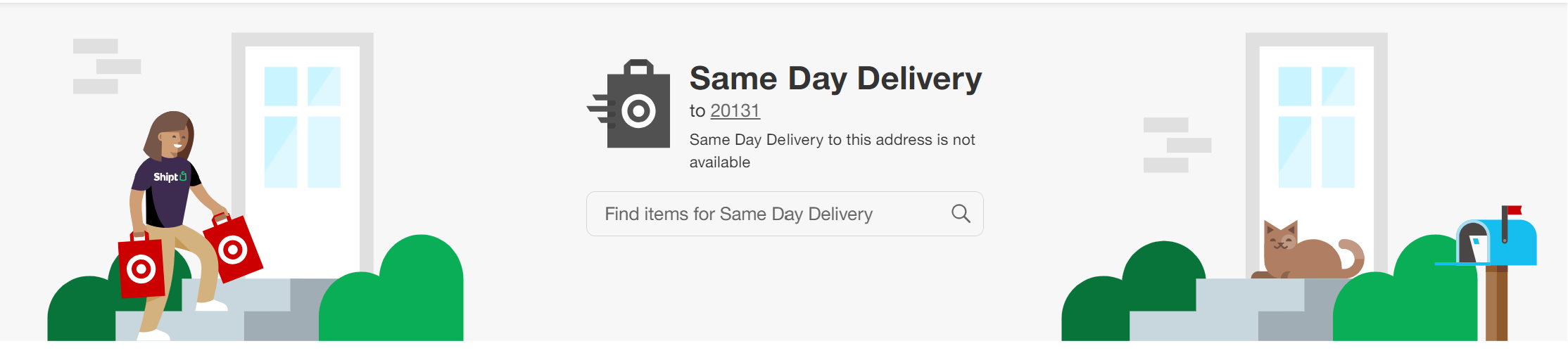Click the red flag on the mailbox
The image size is (1568, 353).
point(1514,210)
